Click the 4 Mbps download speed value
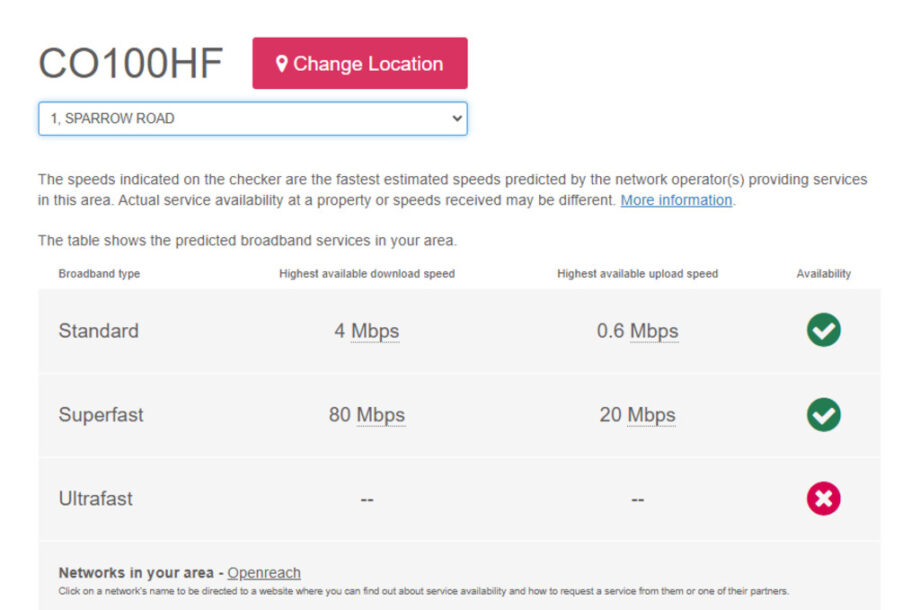Viewport: 920px width, 610px height. tap(367, 331)
